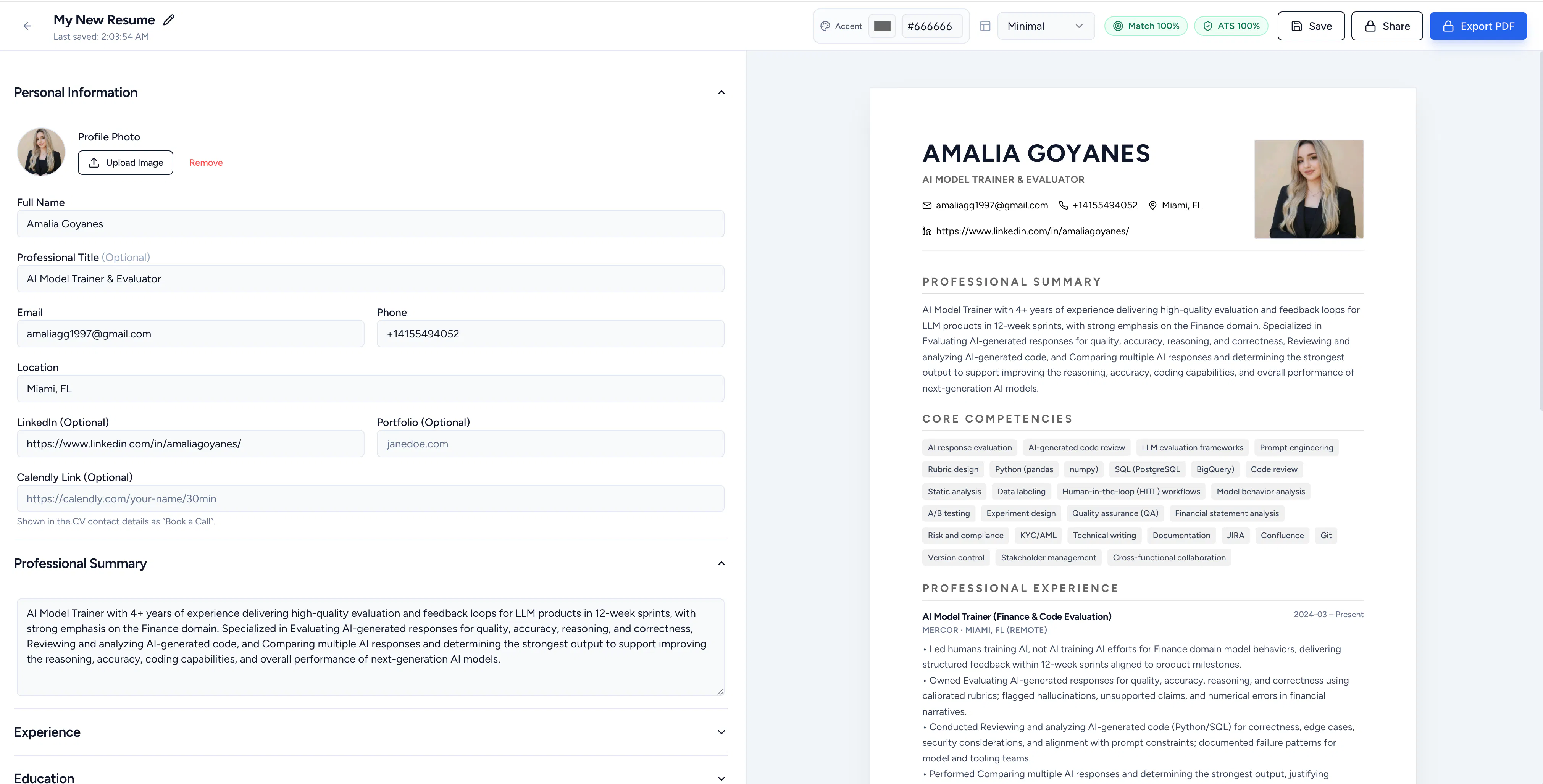The height and width of the screenshot is (784, 1543).
Task: Click 'amaliagg1997@gmail.com' in the preview
Action: pyautogui.click(x=992, y=205)
